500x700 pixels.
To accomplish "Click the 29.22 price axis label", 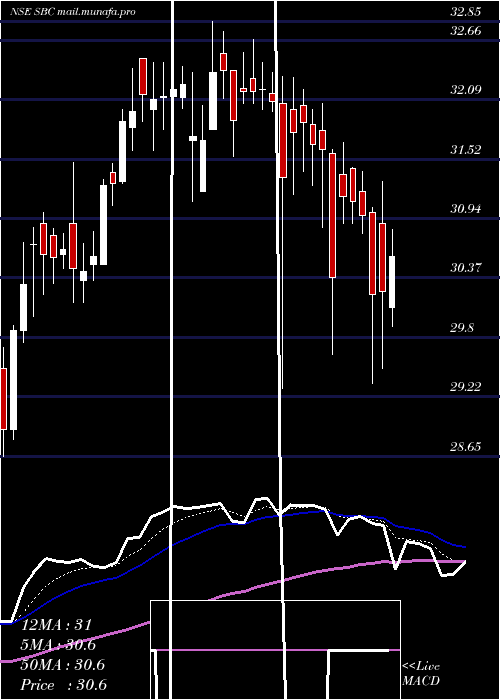I will click(x=466, y=387).
